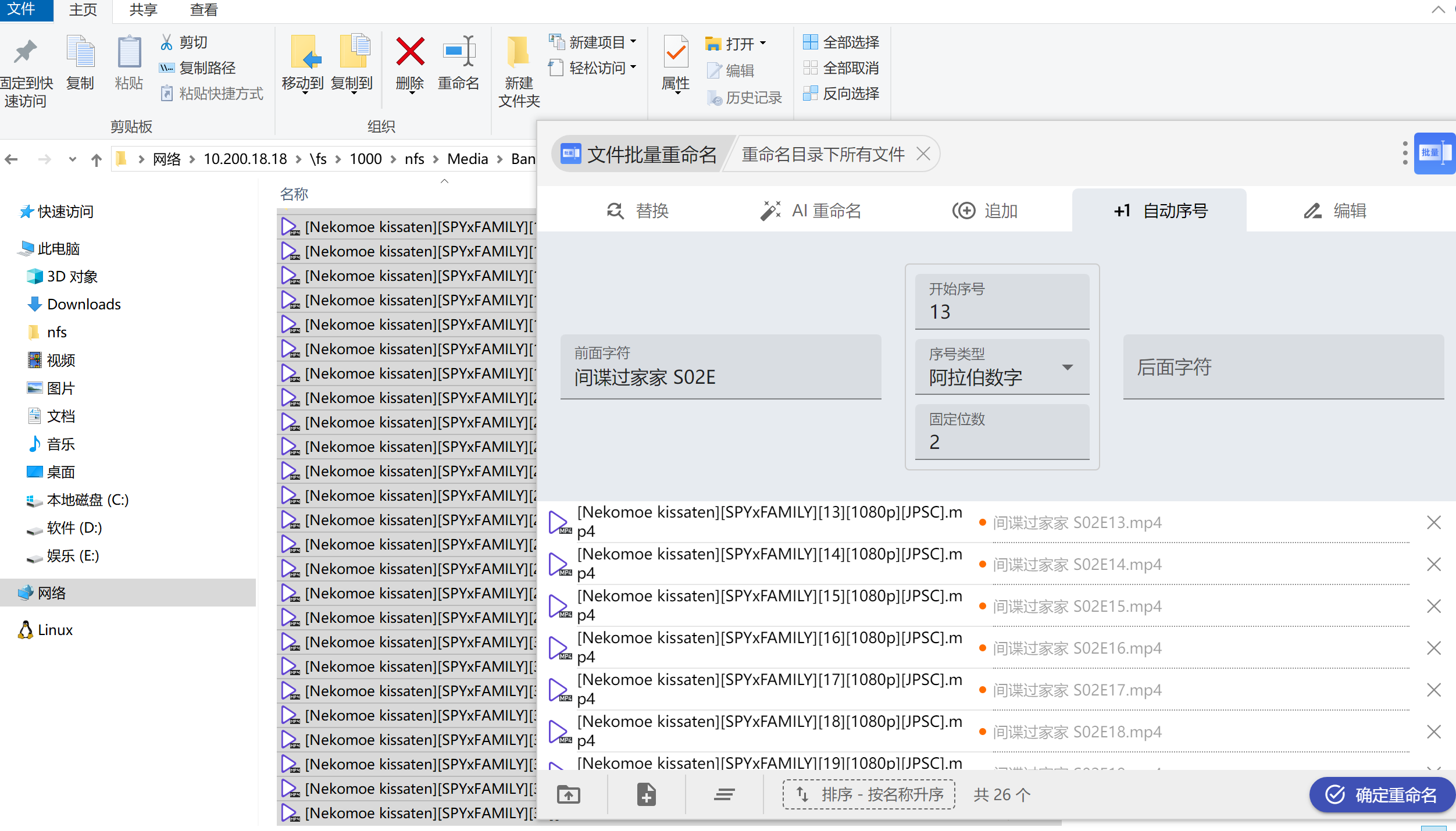The height and width of the screenshot is (831, 1456).
Task: Click the blue batch rename icon top right
Action: click(1433, 154)
